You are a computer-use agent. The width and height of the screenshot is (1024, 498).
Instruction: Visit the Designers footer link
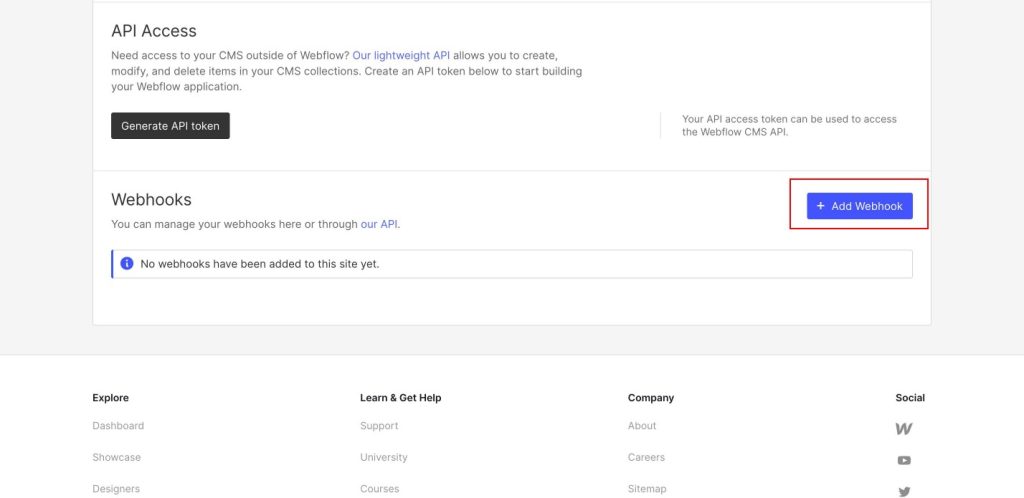(x=116, y=488)
